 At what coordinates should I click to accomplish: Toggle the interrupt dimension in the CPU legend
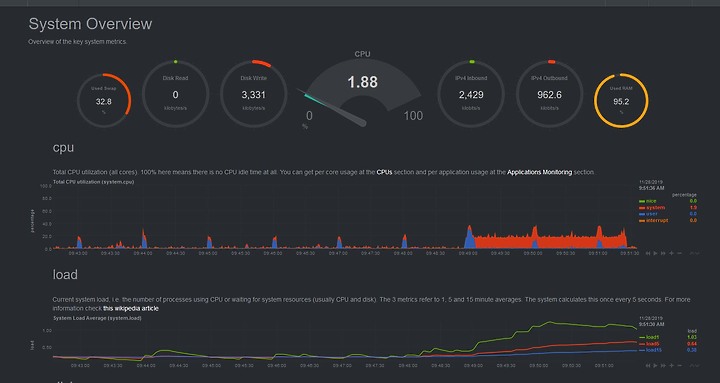(653, 220)
